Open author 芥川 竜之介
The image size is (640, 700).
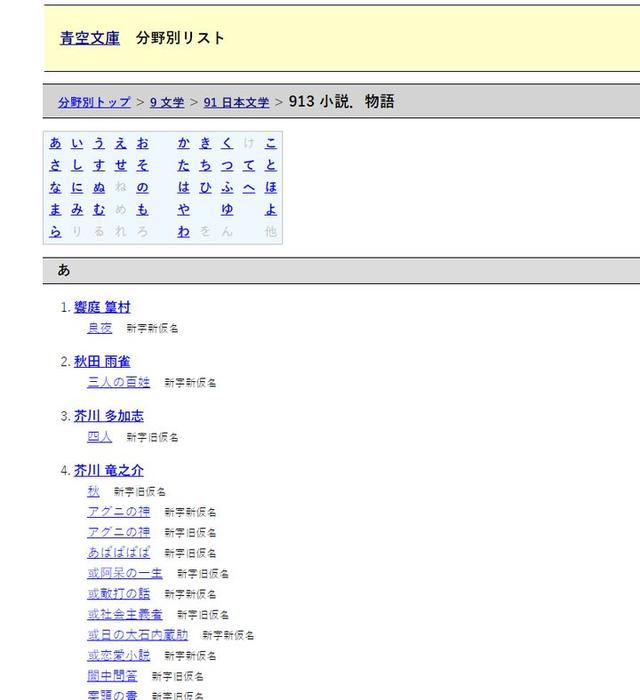(108, 471)
